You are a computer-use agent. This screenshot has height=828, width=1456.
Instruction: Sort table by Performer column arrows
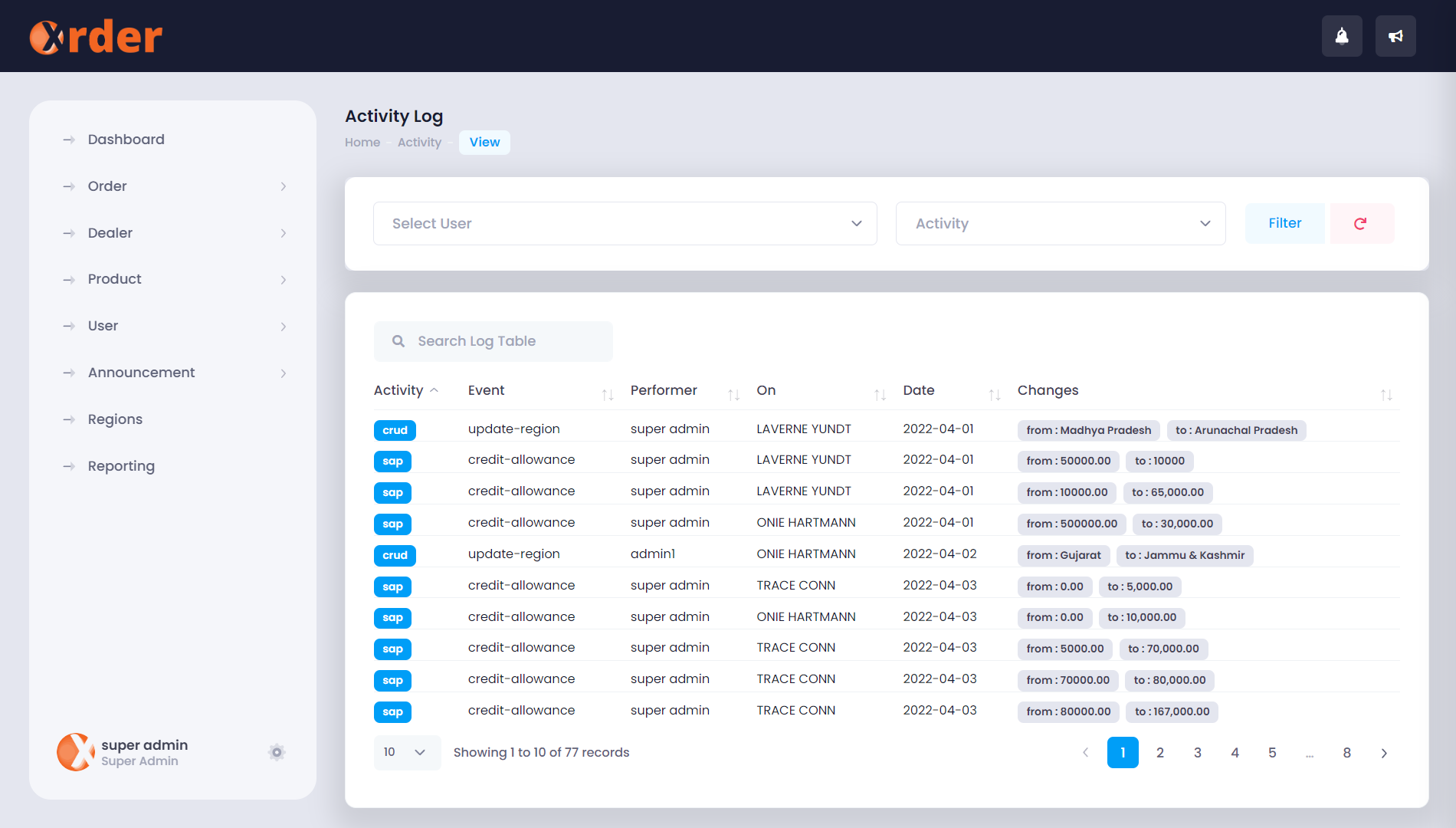point(733,395)
